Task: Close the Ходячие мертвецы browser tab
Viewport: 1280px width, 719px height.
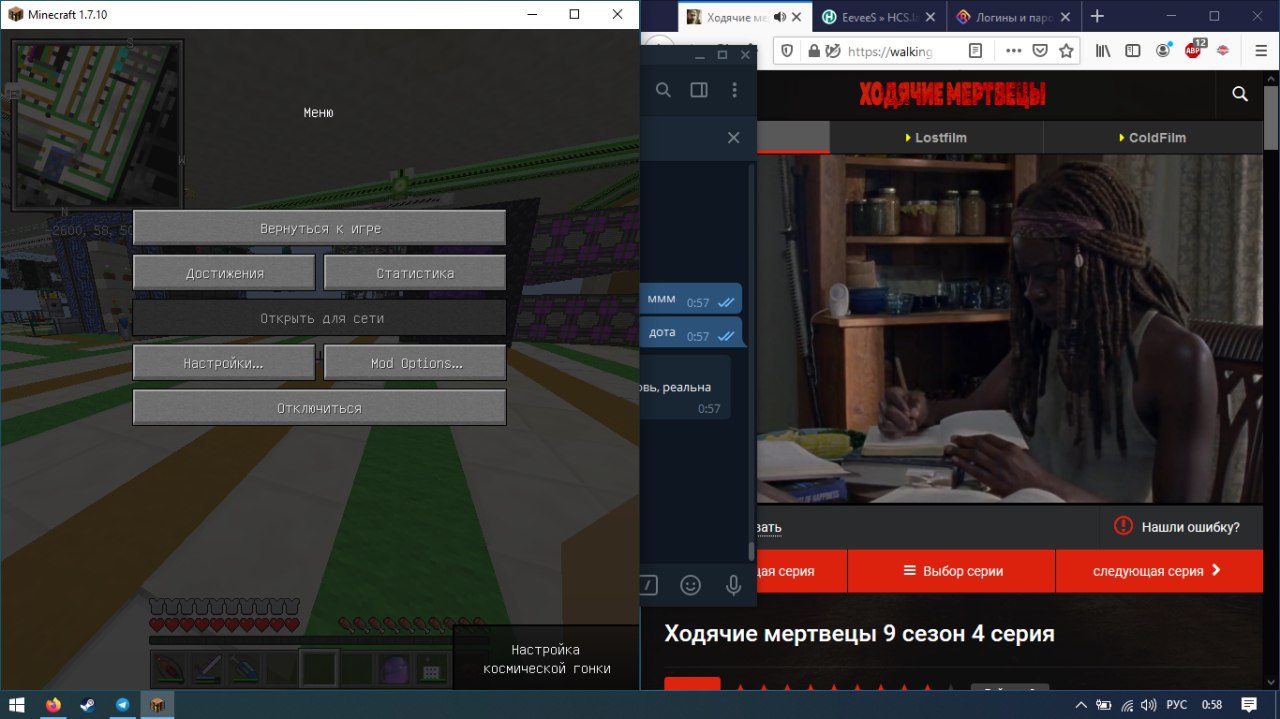Action: 797,17
